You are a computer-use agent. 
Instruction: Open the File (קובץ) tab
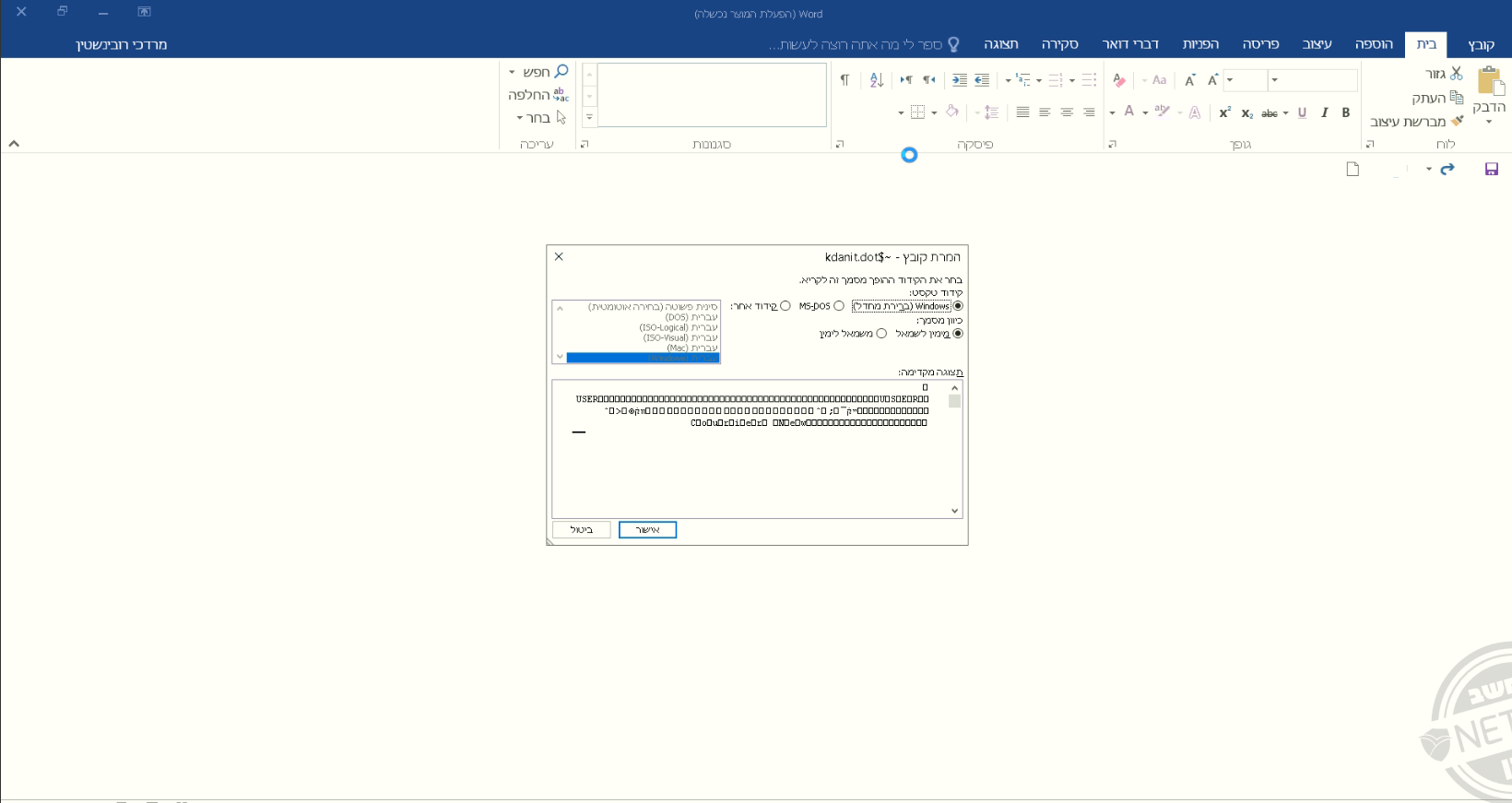[x=1481, y=44]
